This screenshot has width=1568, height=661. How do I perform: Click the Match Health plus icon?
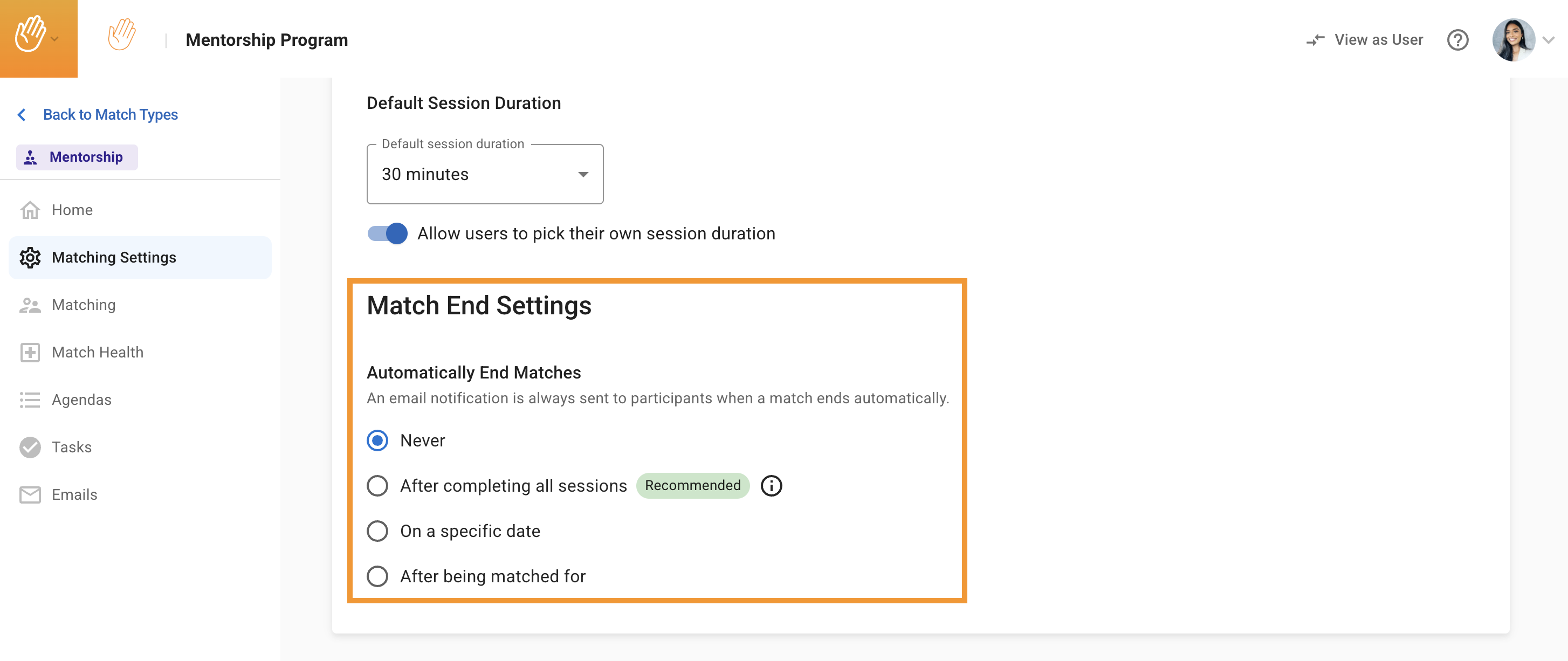[x=30, y=353]
